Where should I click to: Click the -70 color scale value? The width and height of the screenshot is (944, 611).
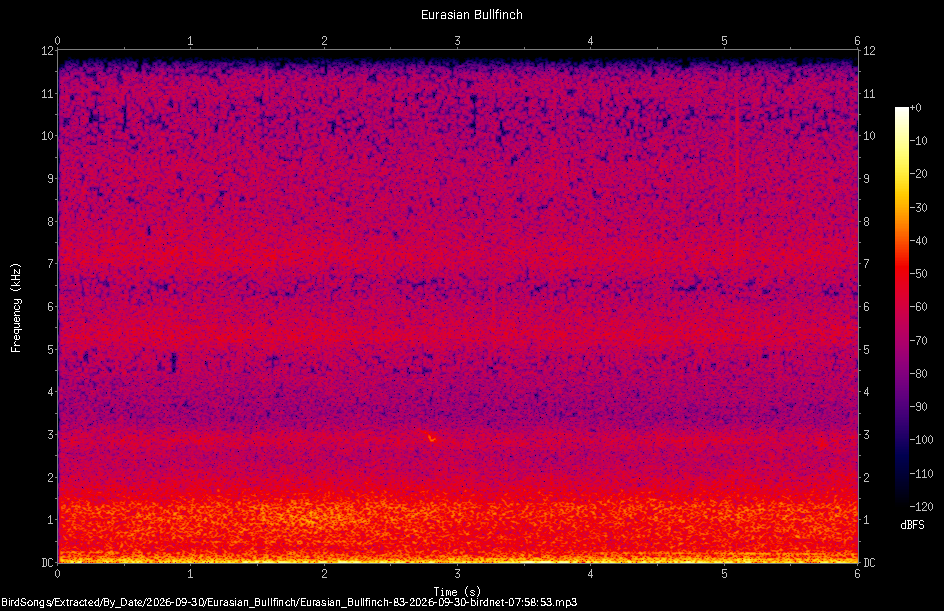click(x=919, y=341)
